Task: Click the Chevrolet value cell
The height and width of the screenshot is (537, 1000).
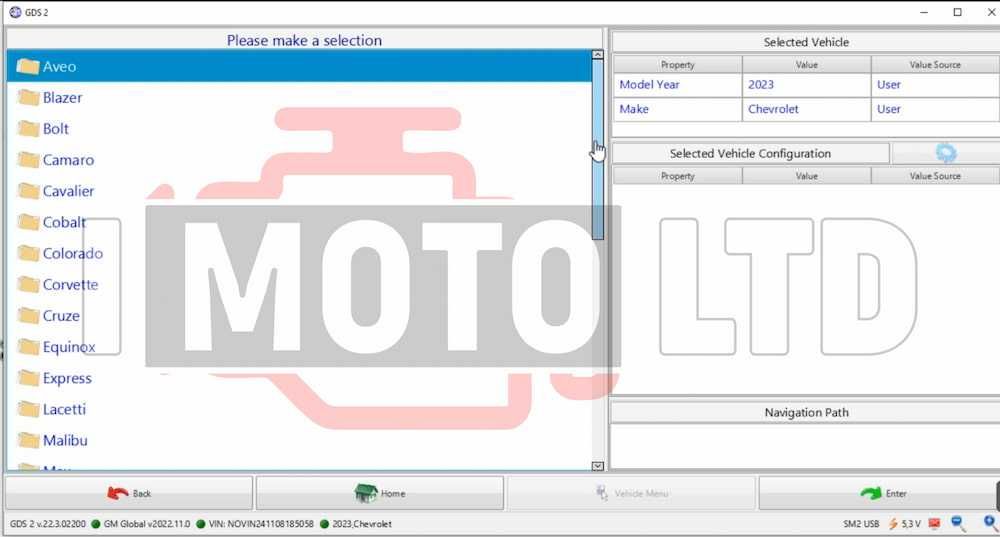Action: [806, 109]
